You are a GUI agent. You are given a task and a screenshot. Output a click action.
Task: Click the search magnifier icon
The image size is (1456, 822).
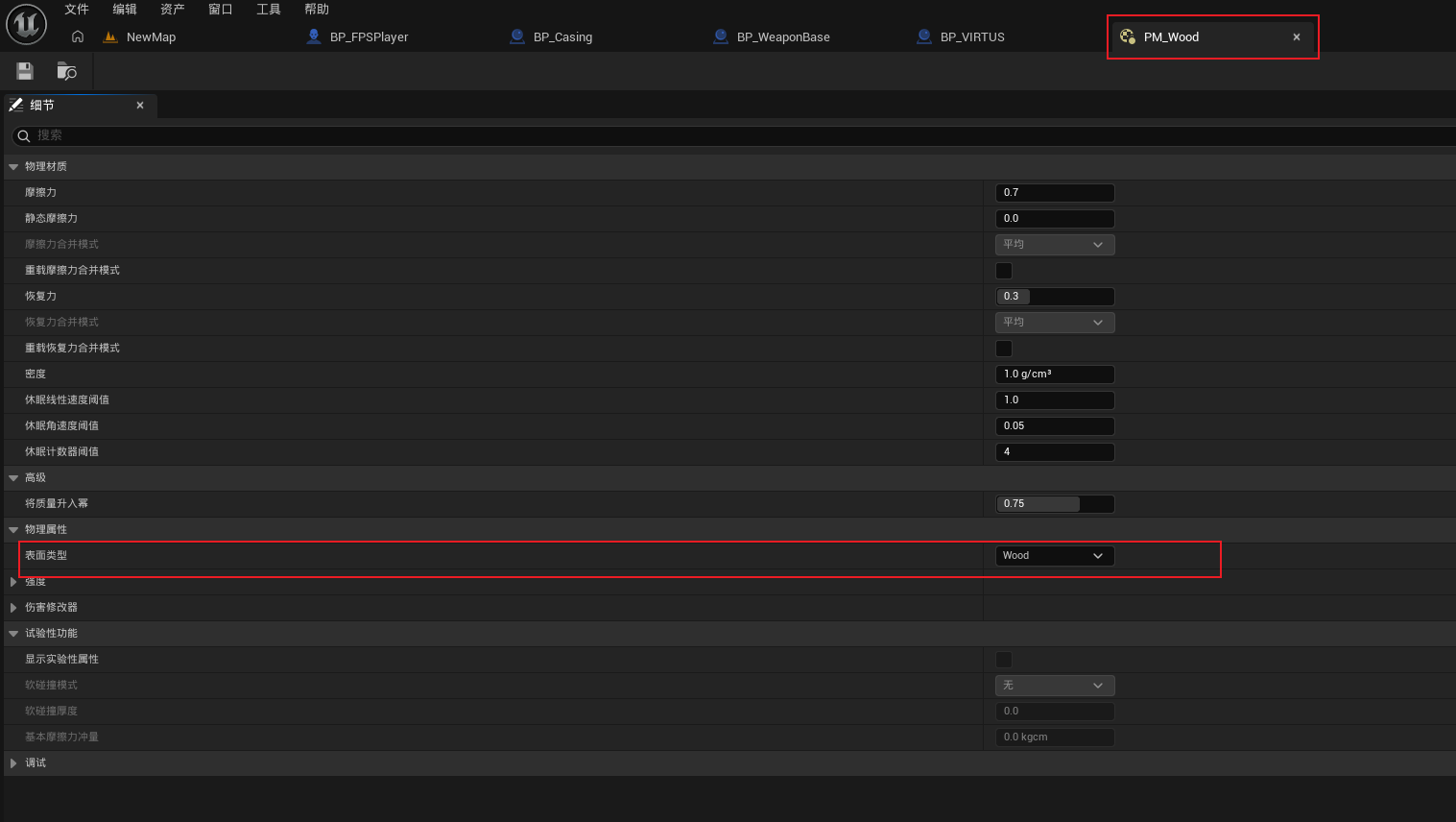24,135
